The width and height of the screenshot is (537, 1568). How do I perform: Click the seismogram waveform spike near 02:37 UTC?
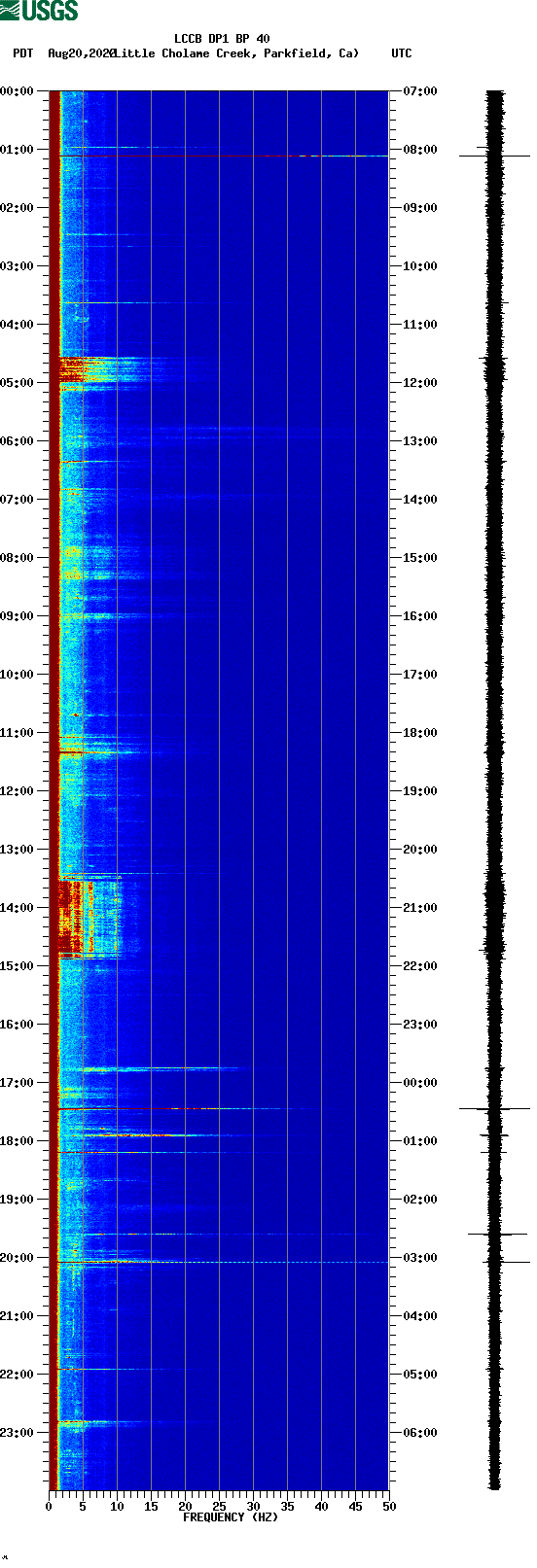tap(497, 1234)
